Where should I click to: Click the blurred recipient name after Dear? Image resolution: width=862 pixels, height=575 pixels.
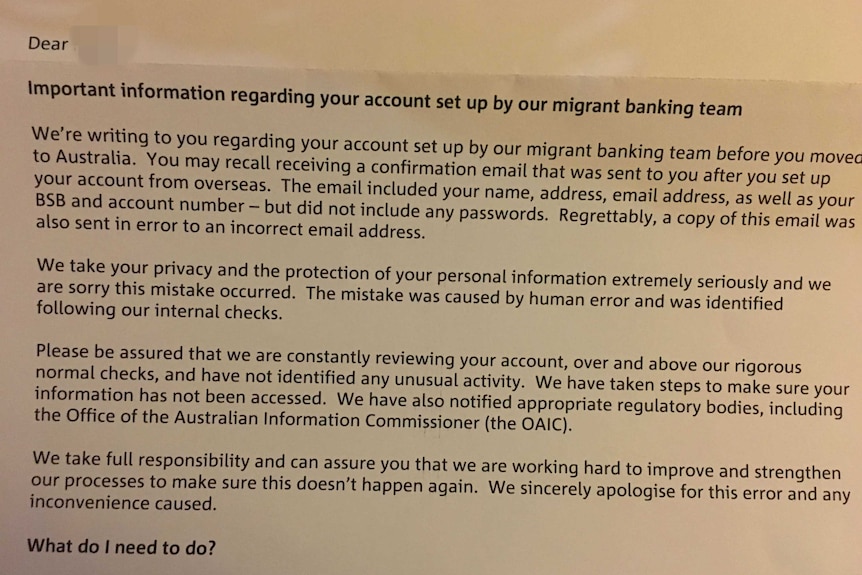click(97, 45)
